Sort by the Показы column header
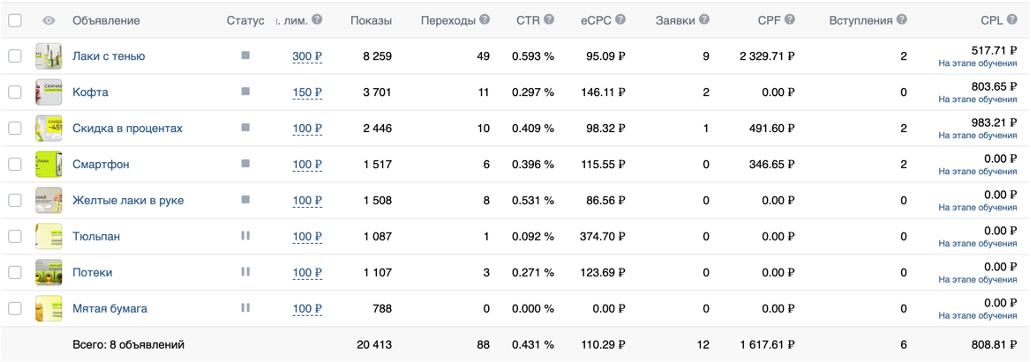The width and height of the screenshot is (1031, 362). pyautogui.click(x=371, y=20)
